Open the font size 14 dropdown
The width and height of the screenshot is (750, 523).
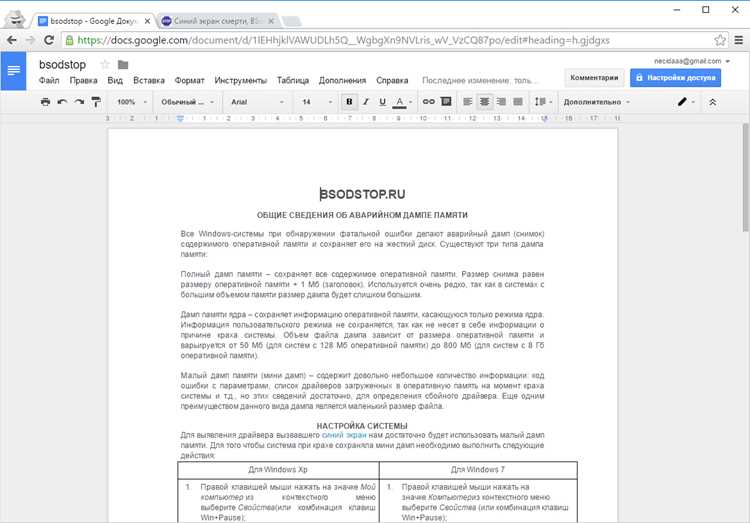point(316,102)
